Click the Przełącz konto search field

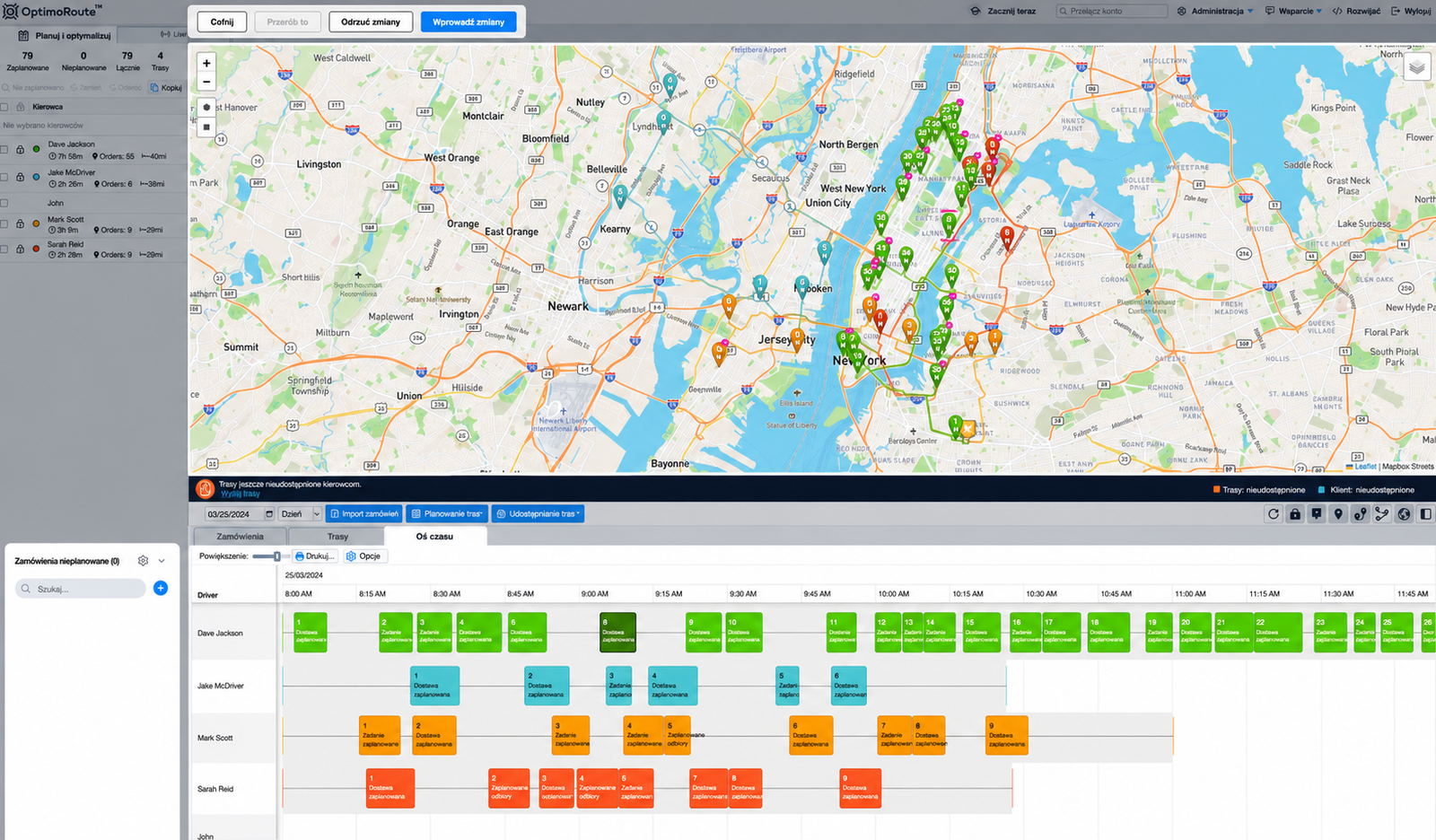(x=1111, y=11)
